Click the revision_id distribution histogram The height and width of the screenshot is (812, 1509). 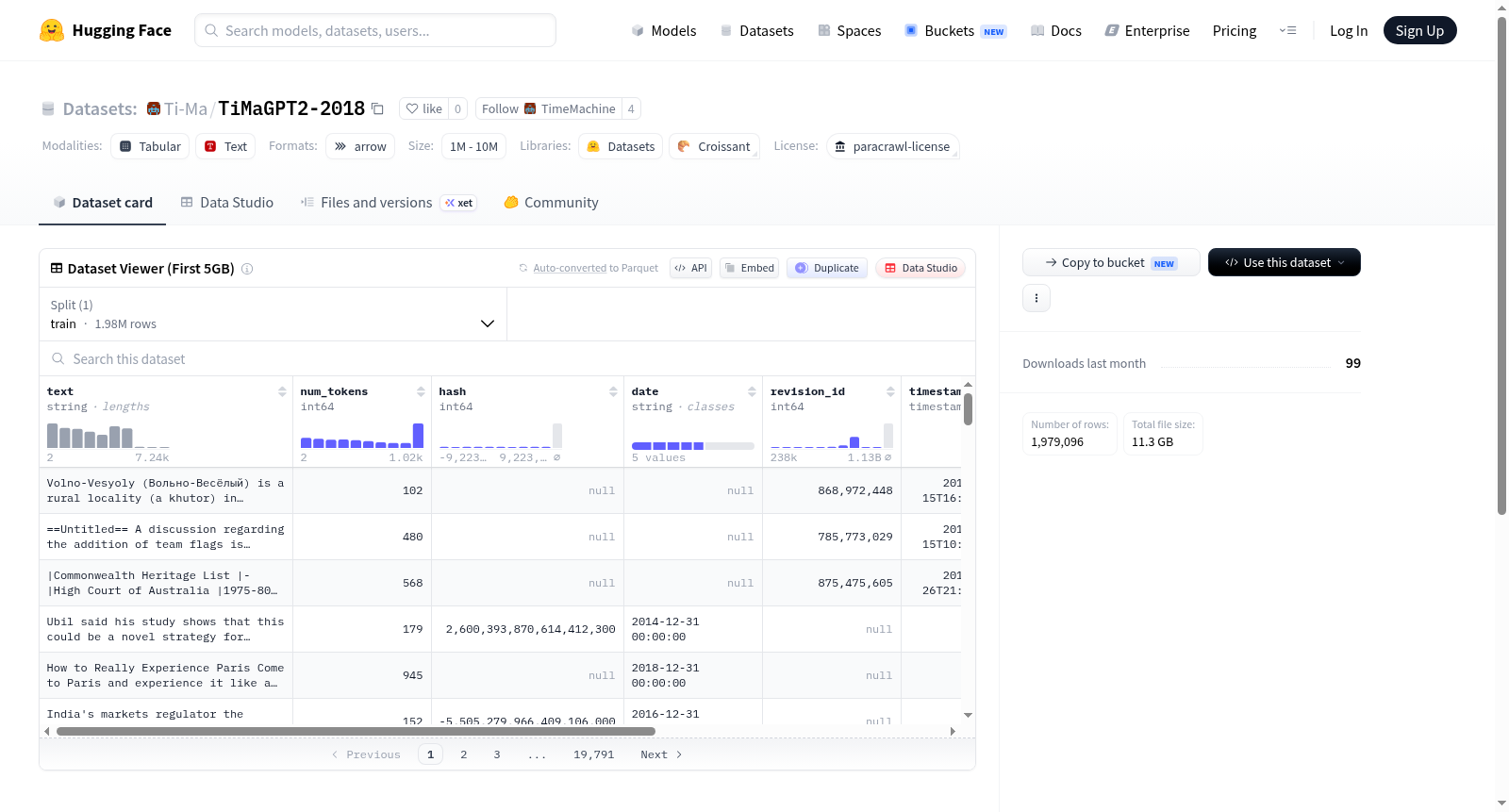832,436
